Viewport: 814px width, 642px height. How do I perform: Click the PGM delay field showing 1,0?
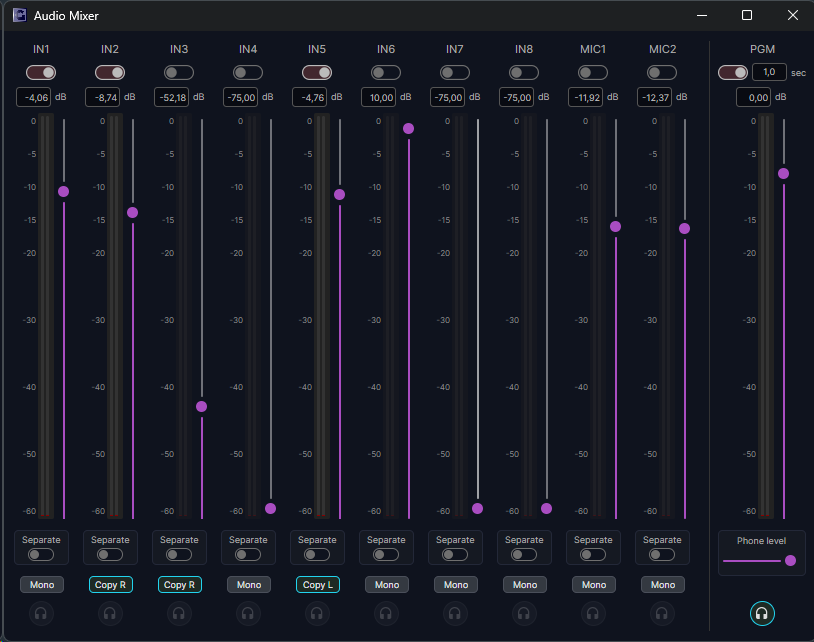coord(769,72)
